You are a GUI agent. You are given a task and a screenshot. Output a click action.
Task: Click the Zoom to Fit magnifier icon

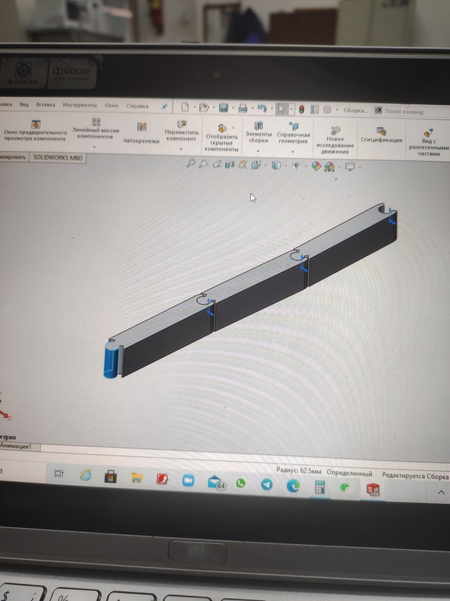pos(191,164)
